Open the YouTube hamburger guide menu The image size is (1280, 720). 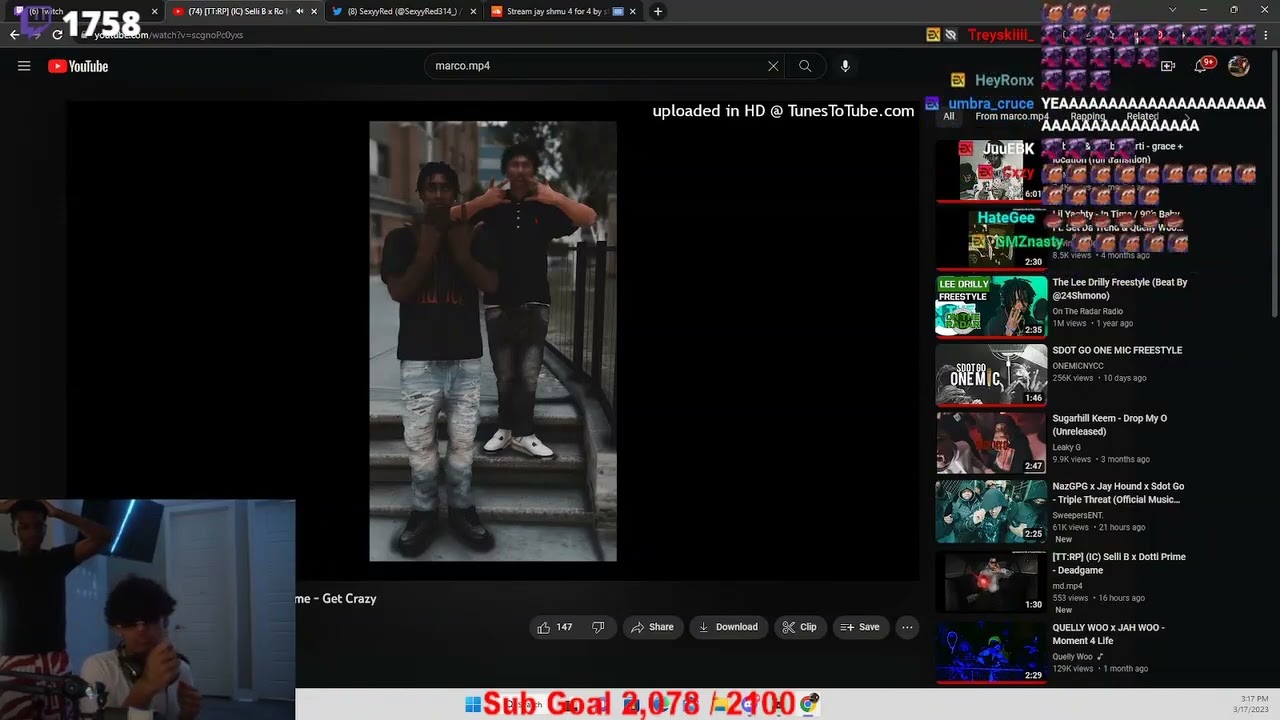coord(24,66)
